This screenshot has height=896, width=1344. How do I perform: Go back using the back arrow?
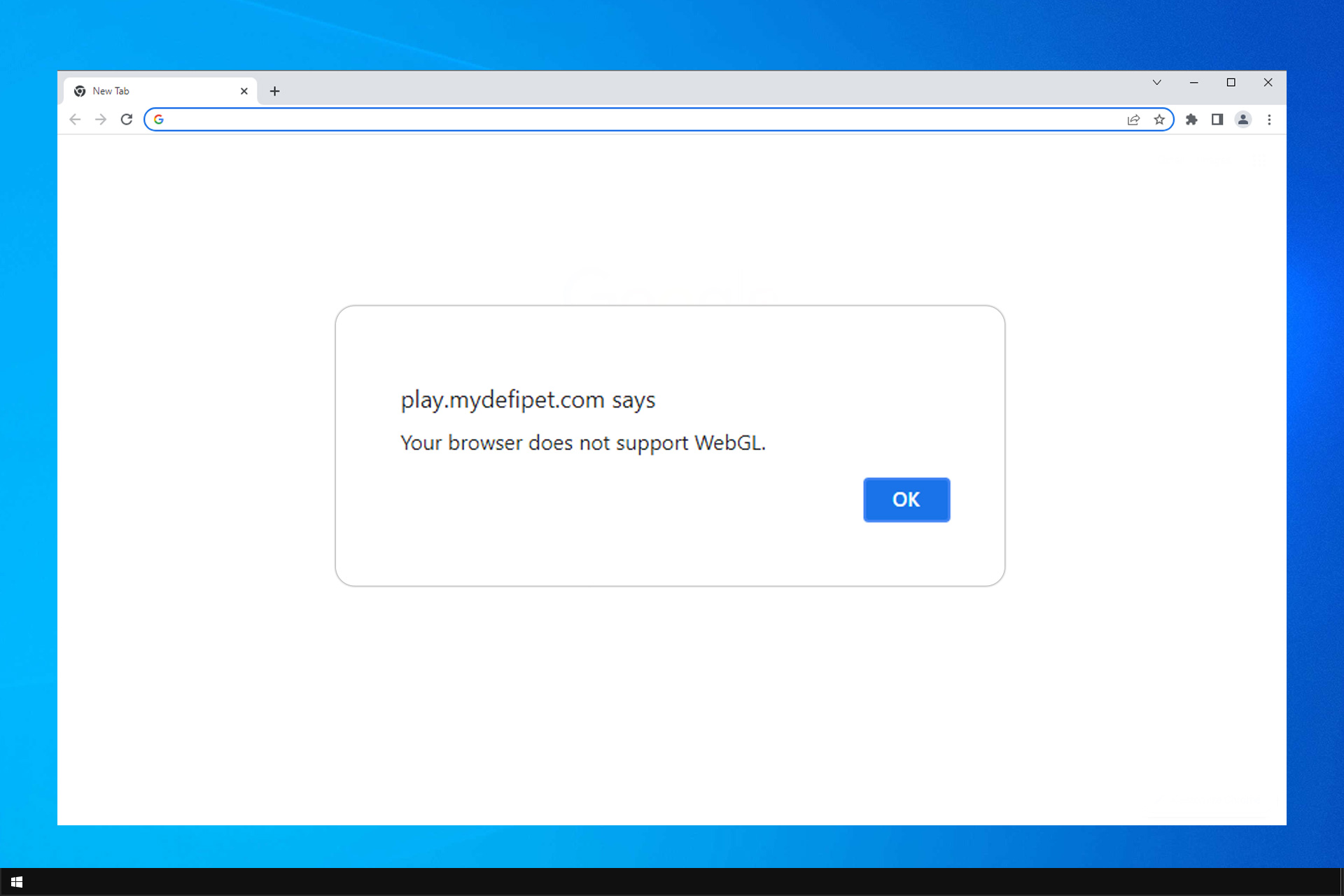tap(75, 120)
